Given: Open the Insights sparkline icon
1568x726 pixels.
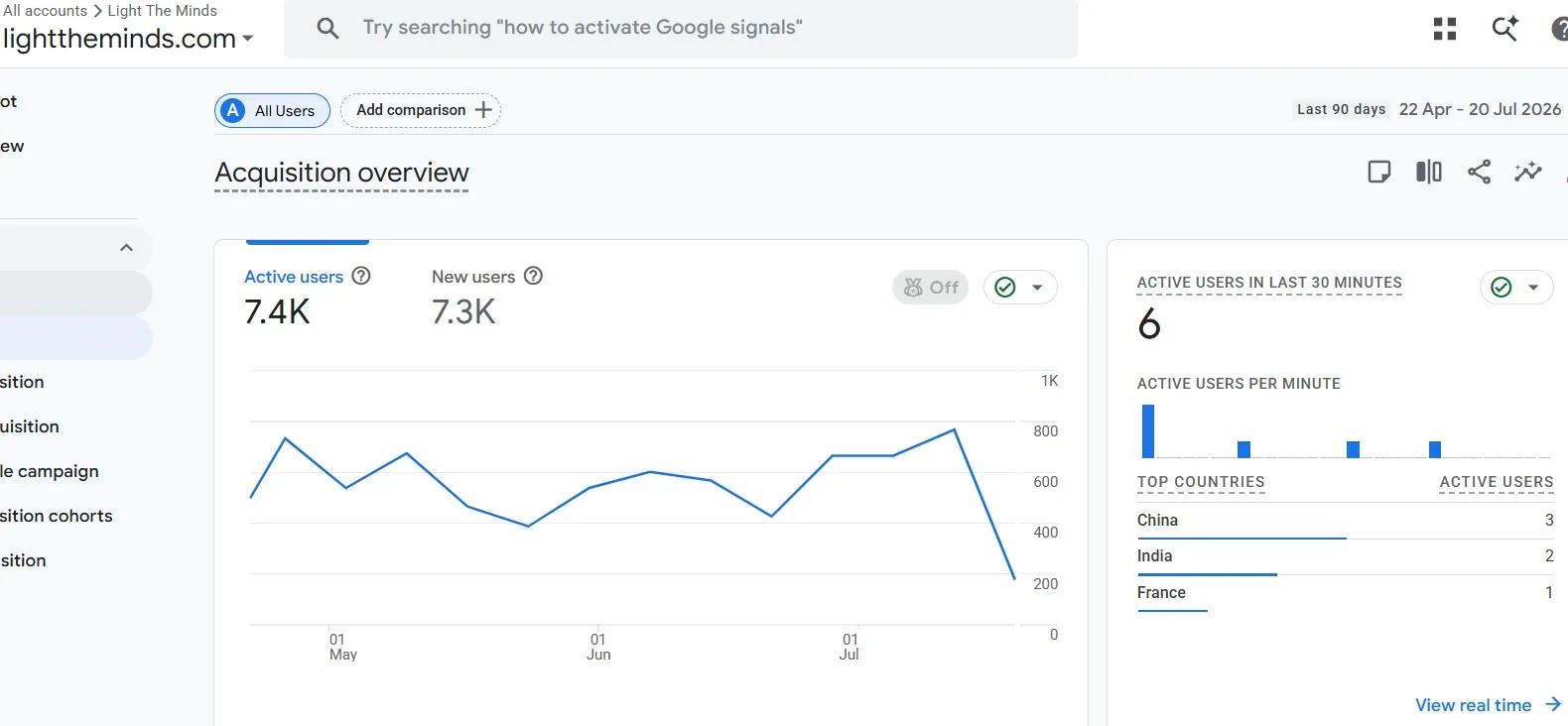Looking at the screenshot, I should pos(1528,172).
